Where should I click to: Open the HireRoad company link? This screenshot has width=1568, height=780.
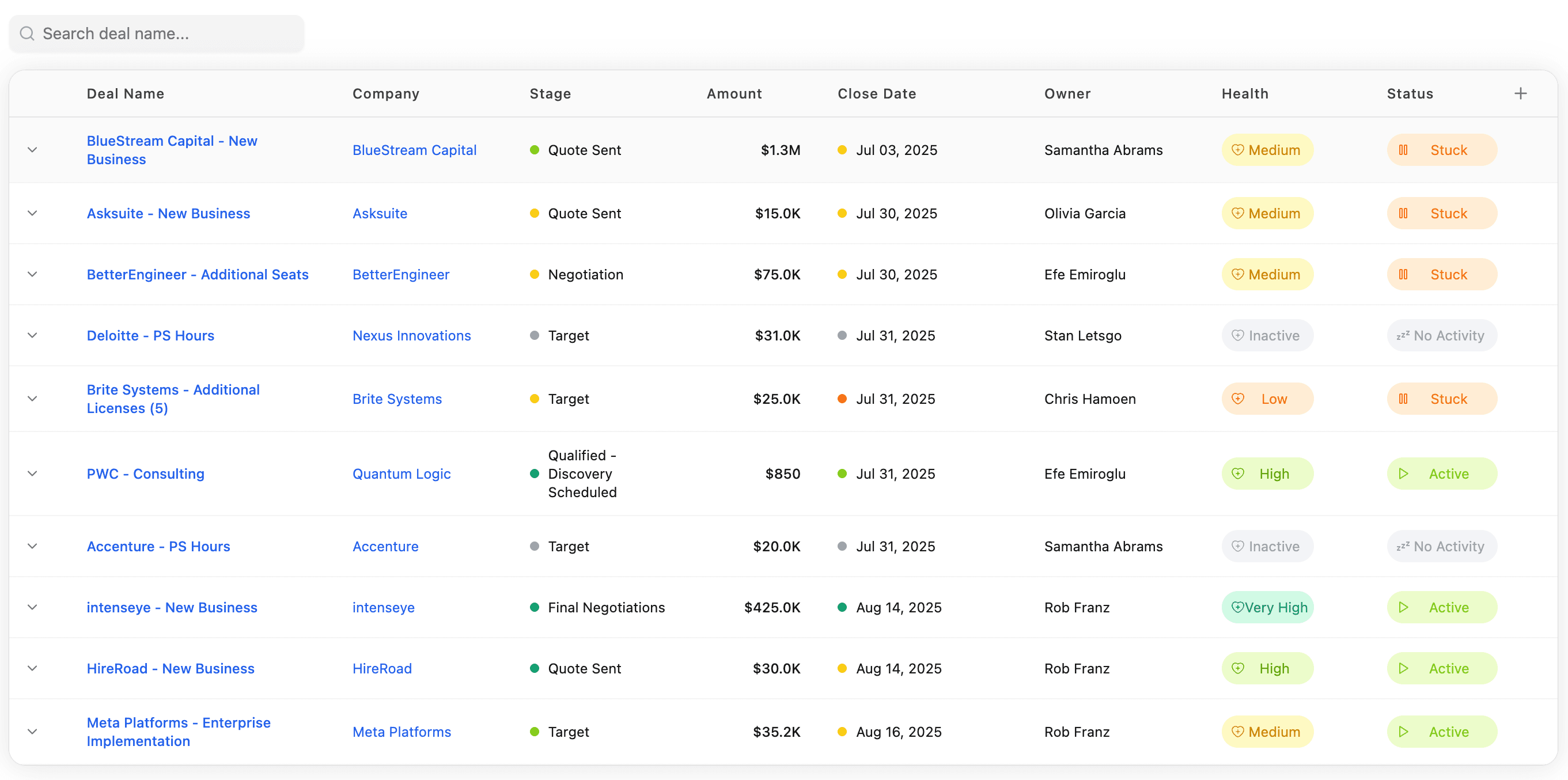pos(382,668)
